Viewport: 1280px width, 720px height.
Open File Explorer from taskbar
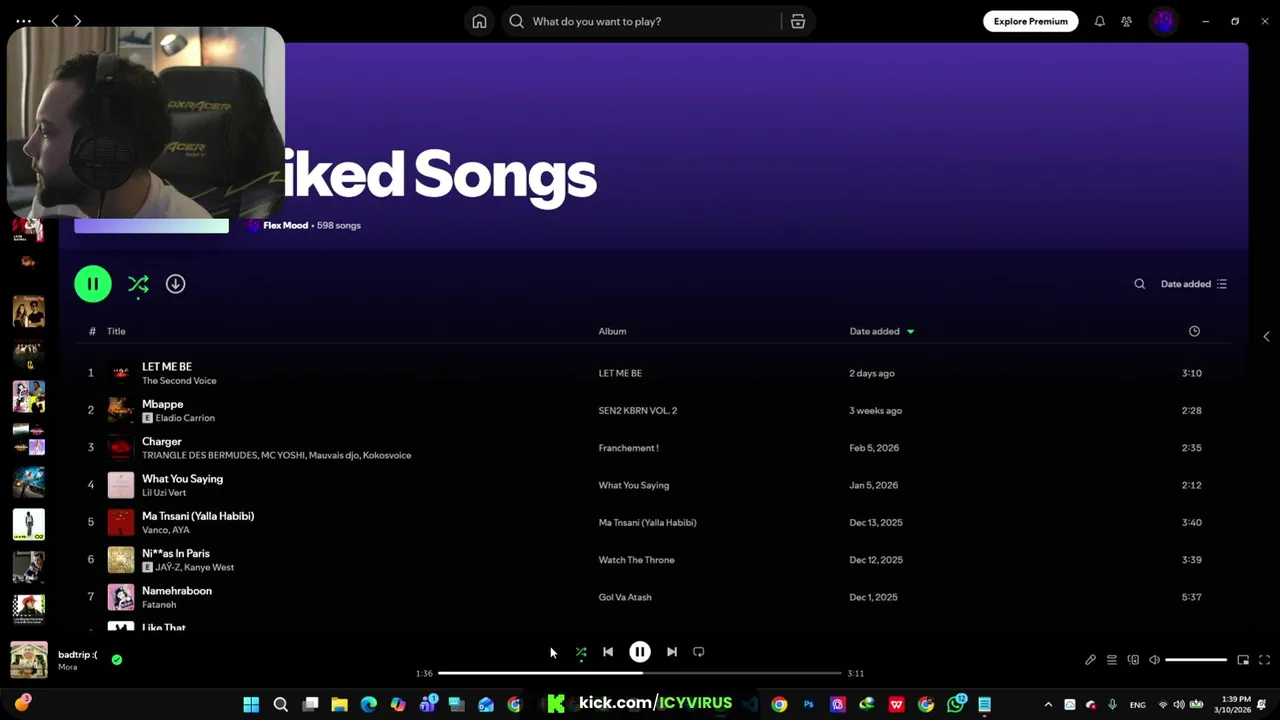click(x=339, y=704)
